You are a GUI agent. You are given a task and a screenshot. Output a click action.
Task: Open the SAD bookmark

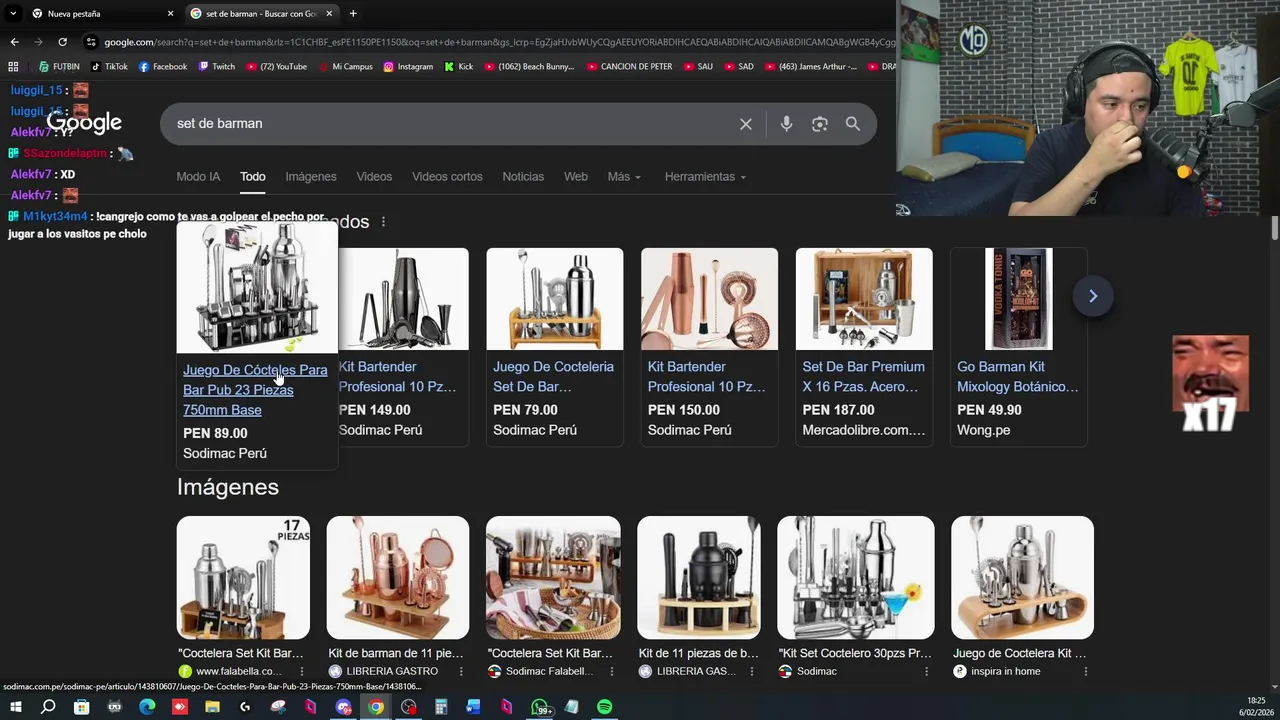(738, 67)
